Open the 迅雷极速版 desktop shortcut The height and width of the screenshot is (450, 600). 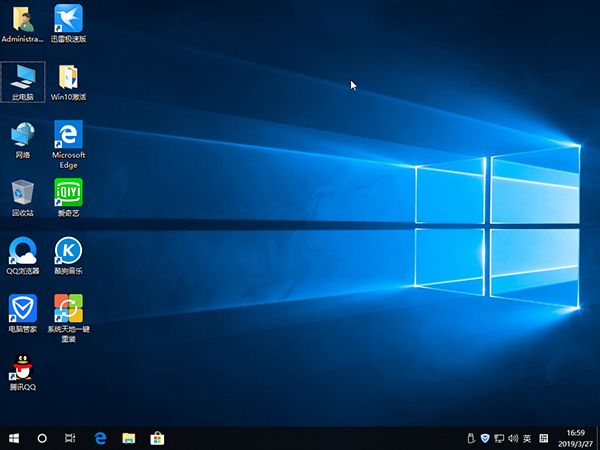coord(68,19)
